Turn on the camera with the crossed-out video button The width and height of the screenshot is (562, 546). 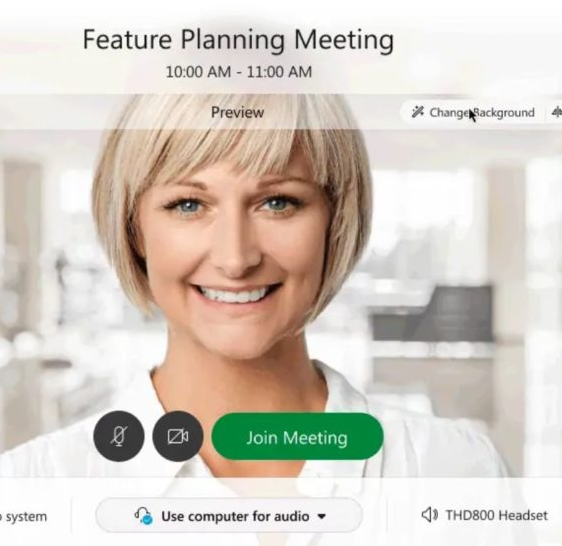(178, 436)
